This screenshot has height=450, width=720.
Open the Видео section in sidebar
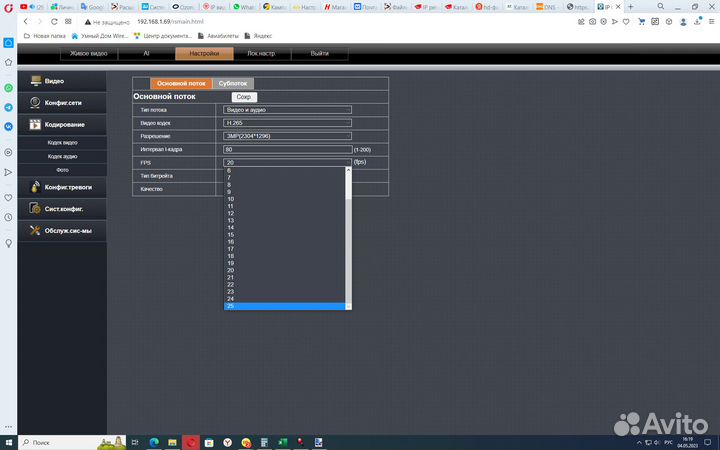[x=54, y=80]
